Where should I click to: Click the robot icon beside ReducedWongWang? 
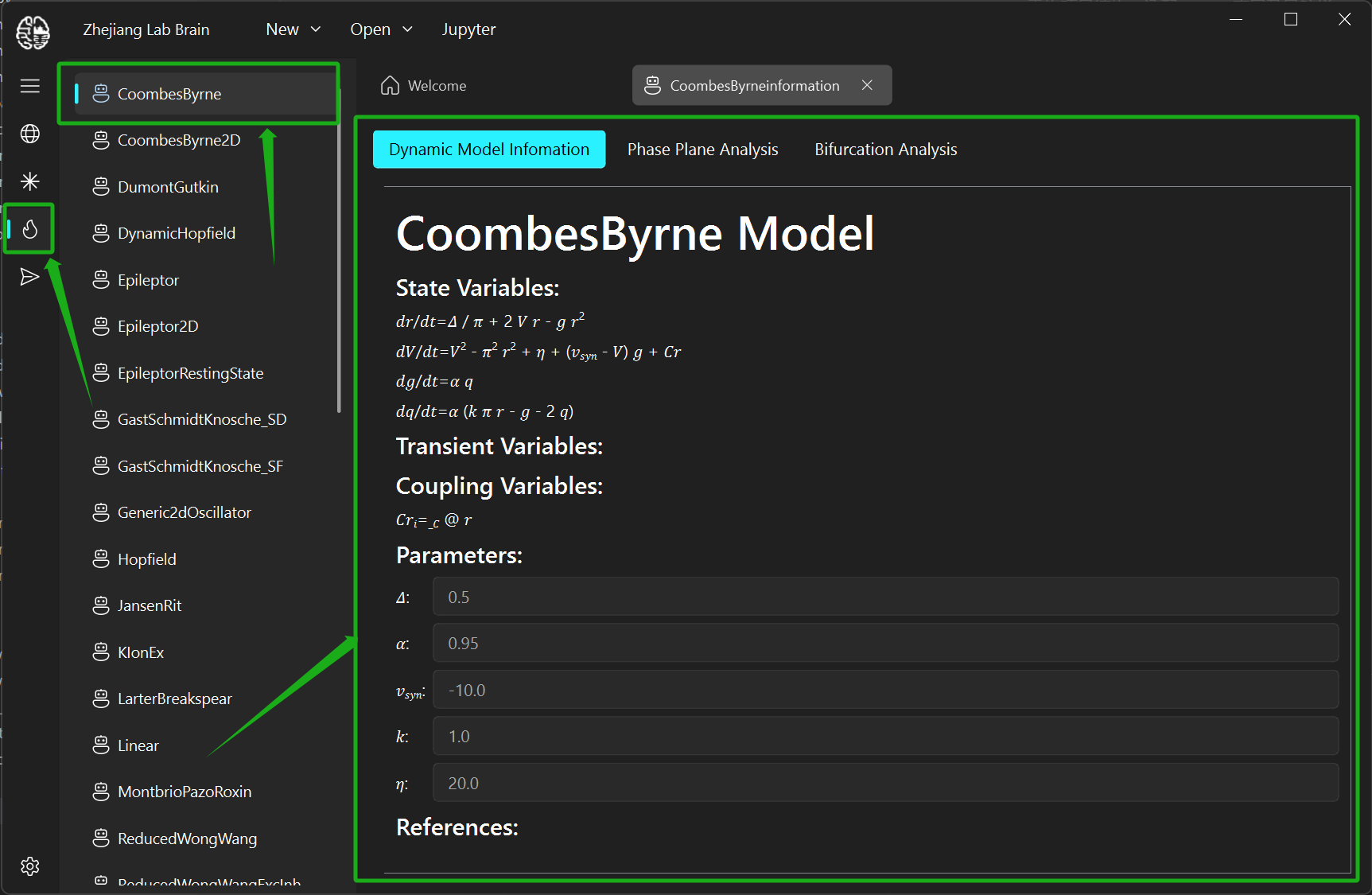(101, 839)
